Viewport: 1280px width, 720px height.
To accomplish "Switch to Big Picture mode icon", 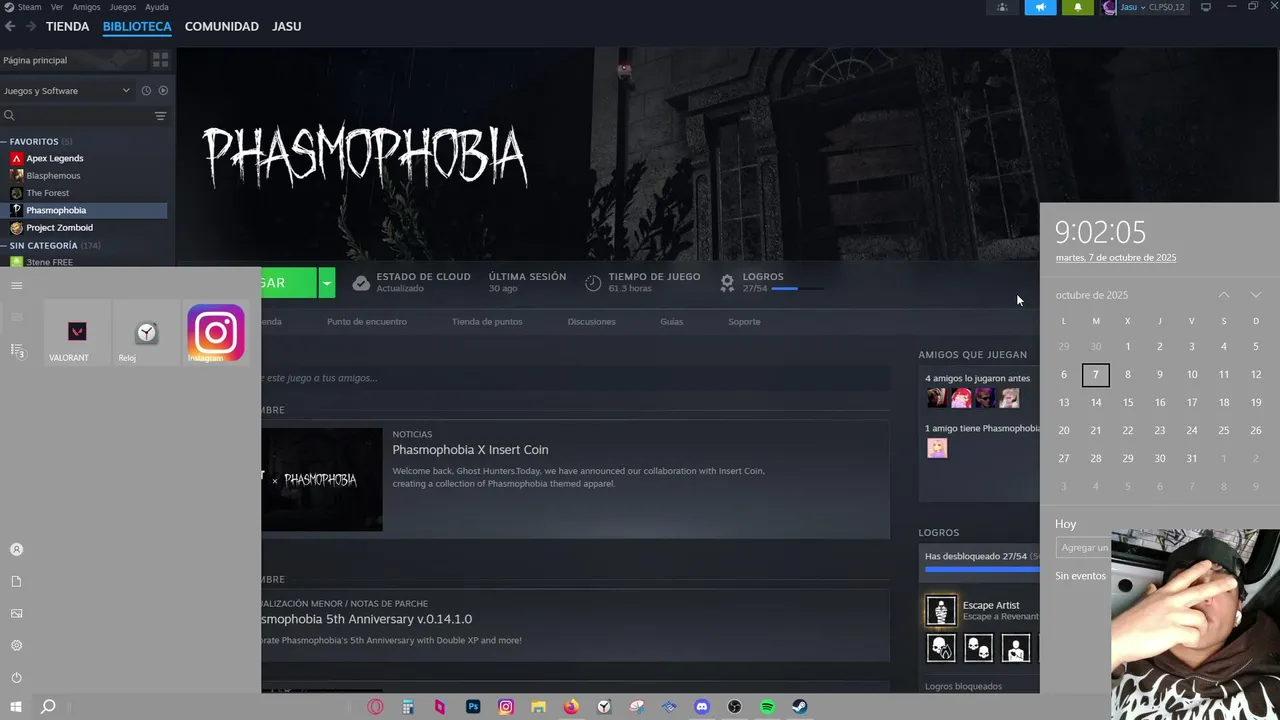I will [1206, 7].
